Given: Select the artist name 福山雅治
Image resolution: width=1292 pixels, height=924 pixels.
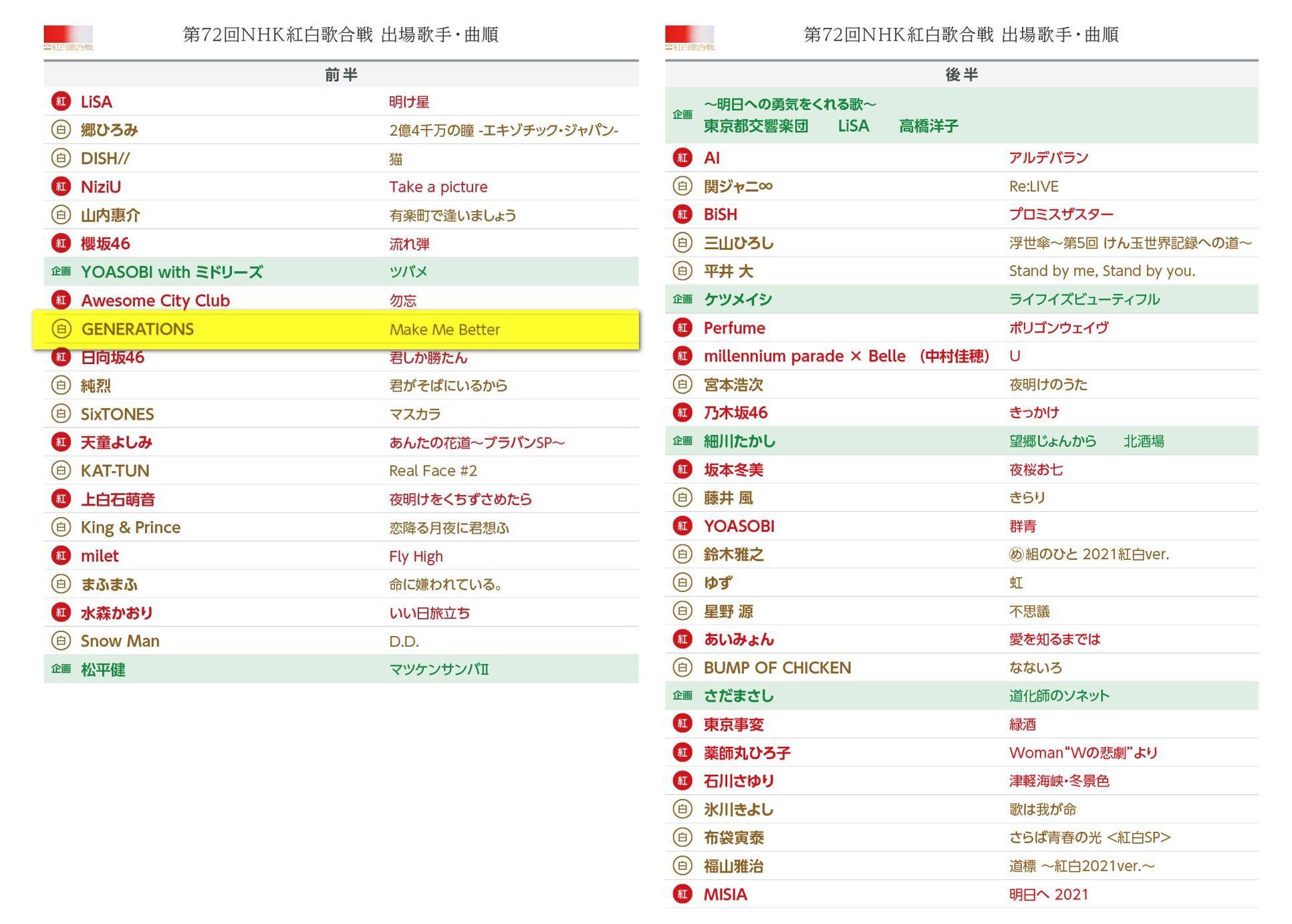Looking at the screenshot, I should coord(733,867).
